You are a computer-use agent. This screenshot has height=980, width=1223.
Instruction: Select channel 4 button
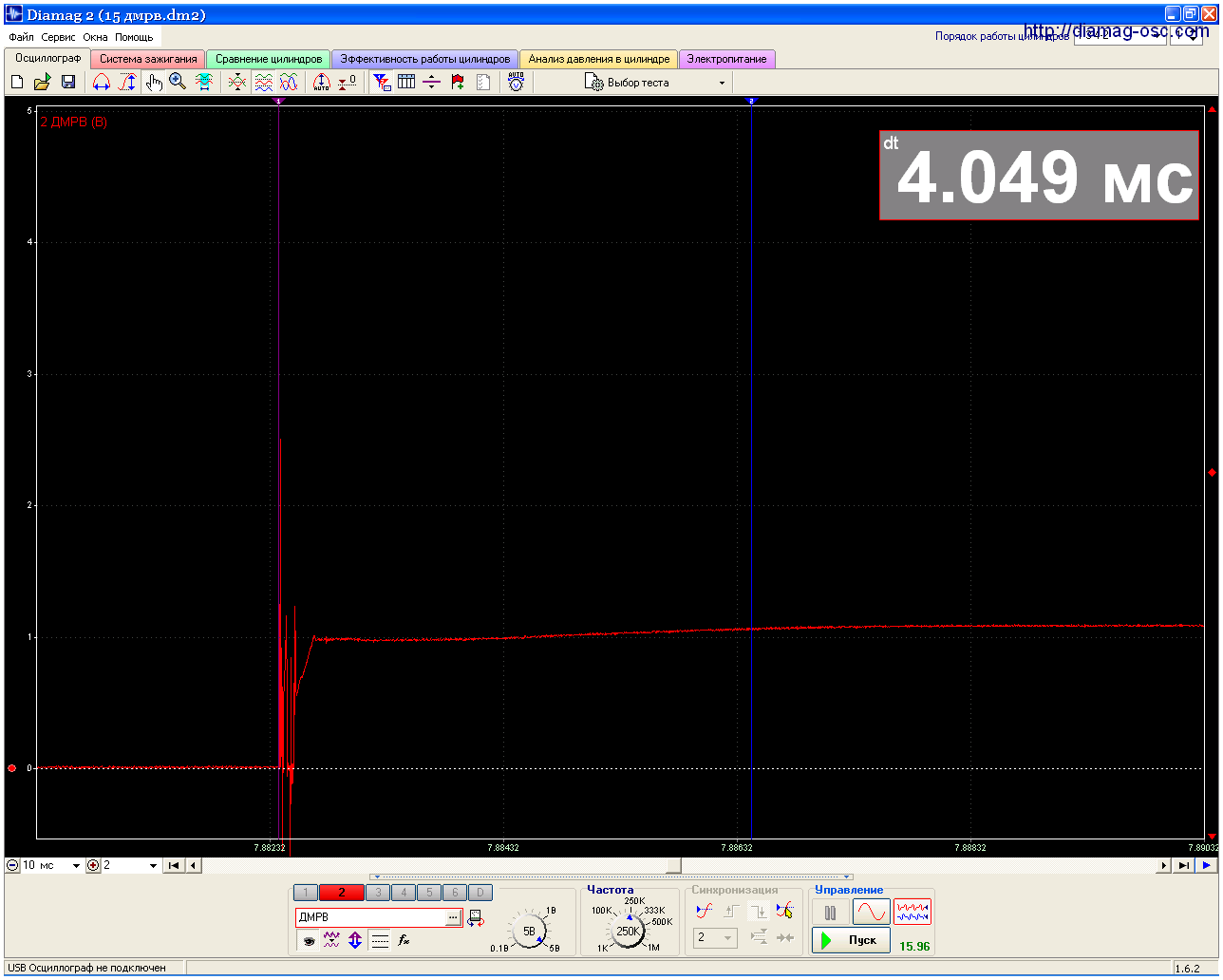point(404,893)
